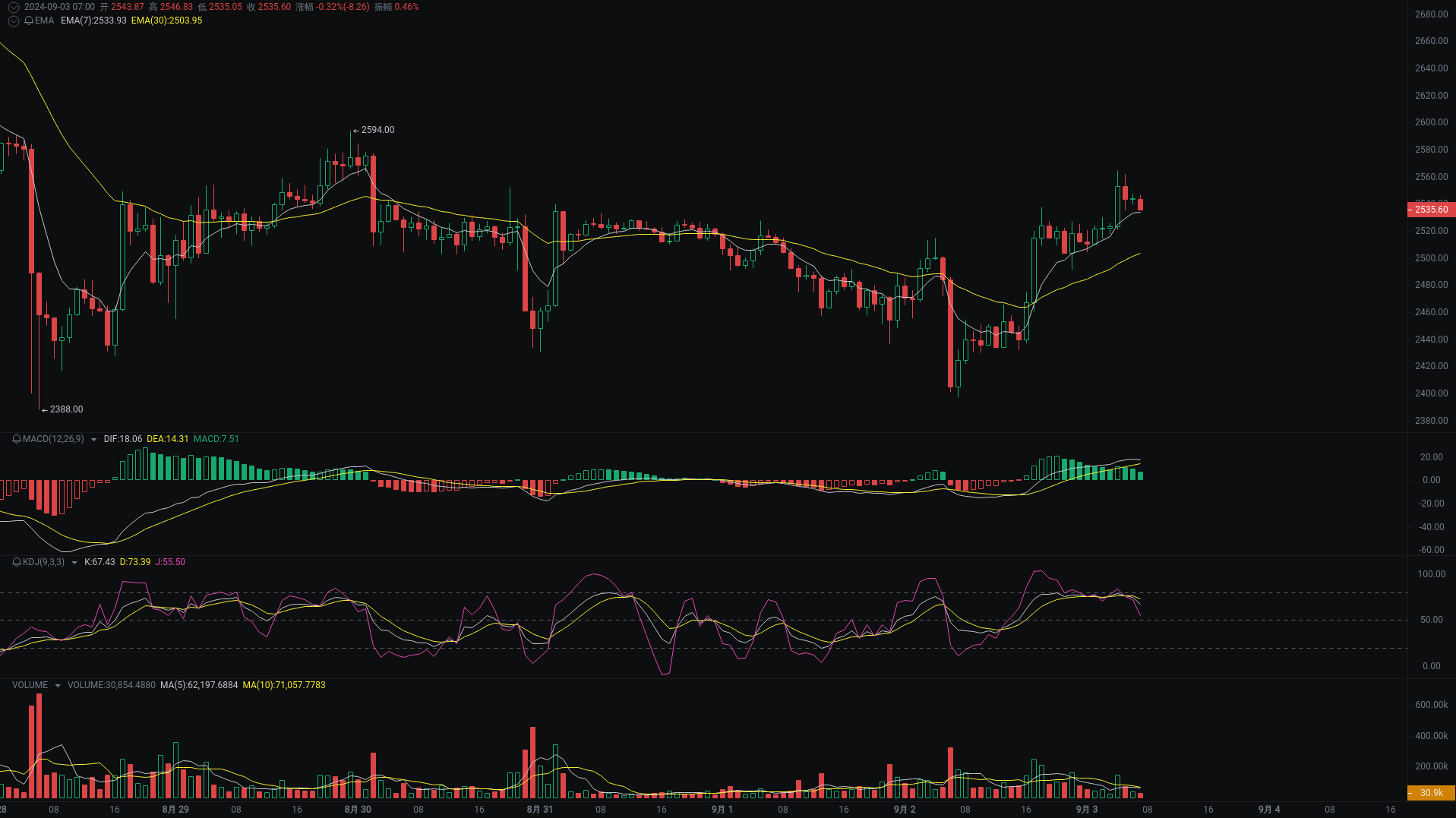Click the bell icon beside MACD(12,26,9)
The height and width of the screenshot is (818, 1456).
pos(15,439)
